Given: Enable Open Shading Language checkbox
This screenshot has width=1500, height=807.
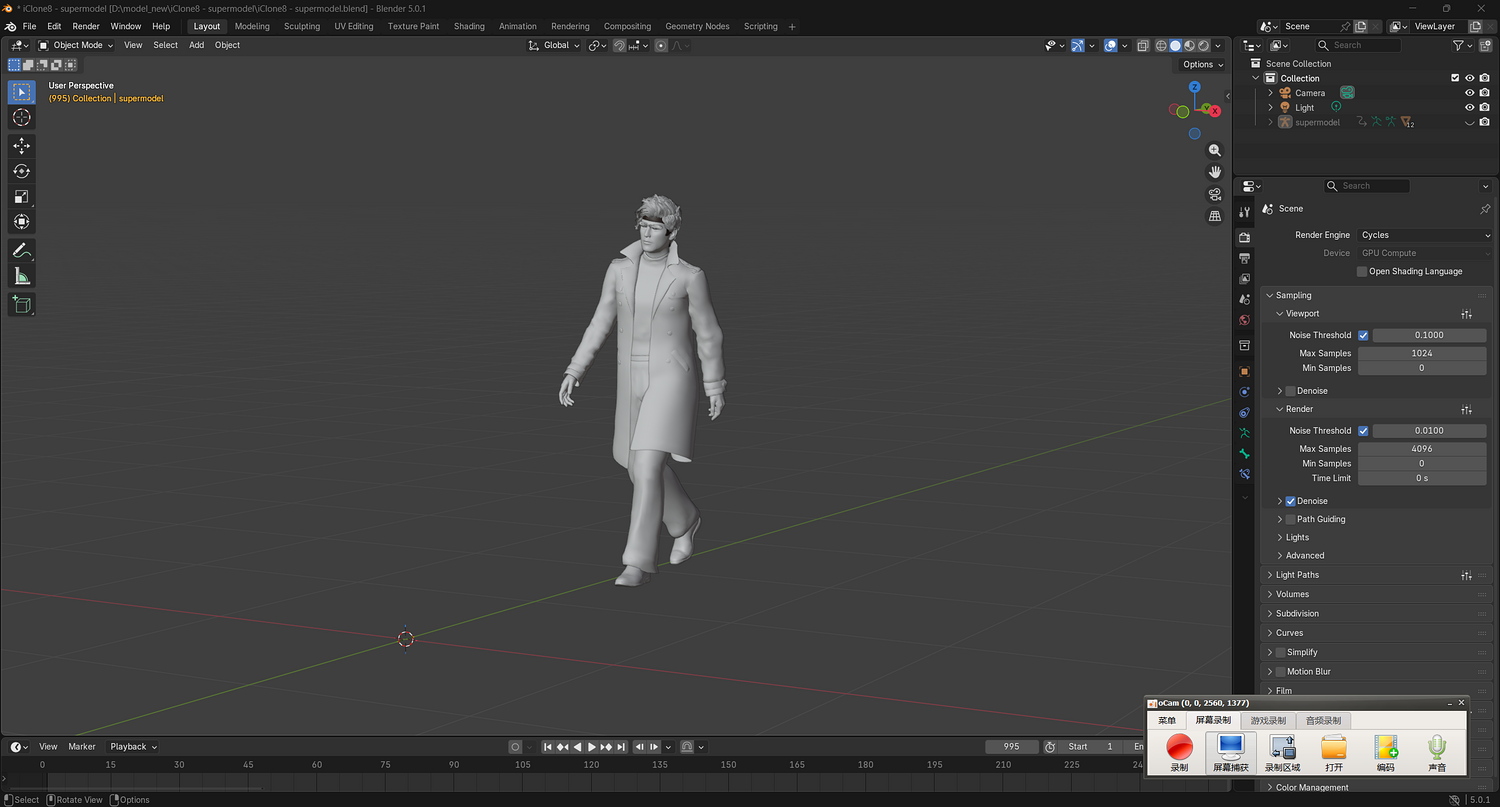Looking at the screenshot, I should click(1362, 271).
